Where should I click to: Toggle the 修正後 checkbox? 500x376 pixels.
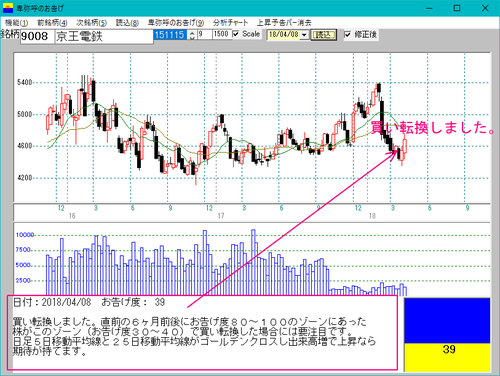pos(347,34)
